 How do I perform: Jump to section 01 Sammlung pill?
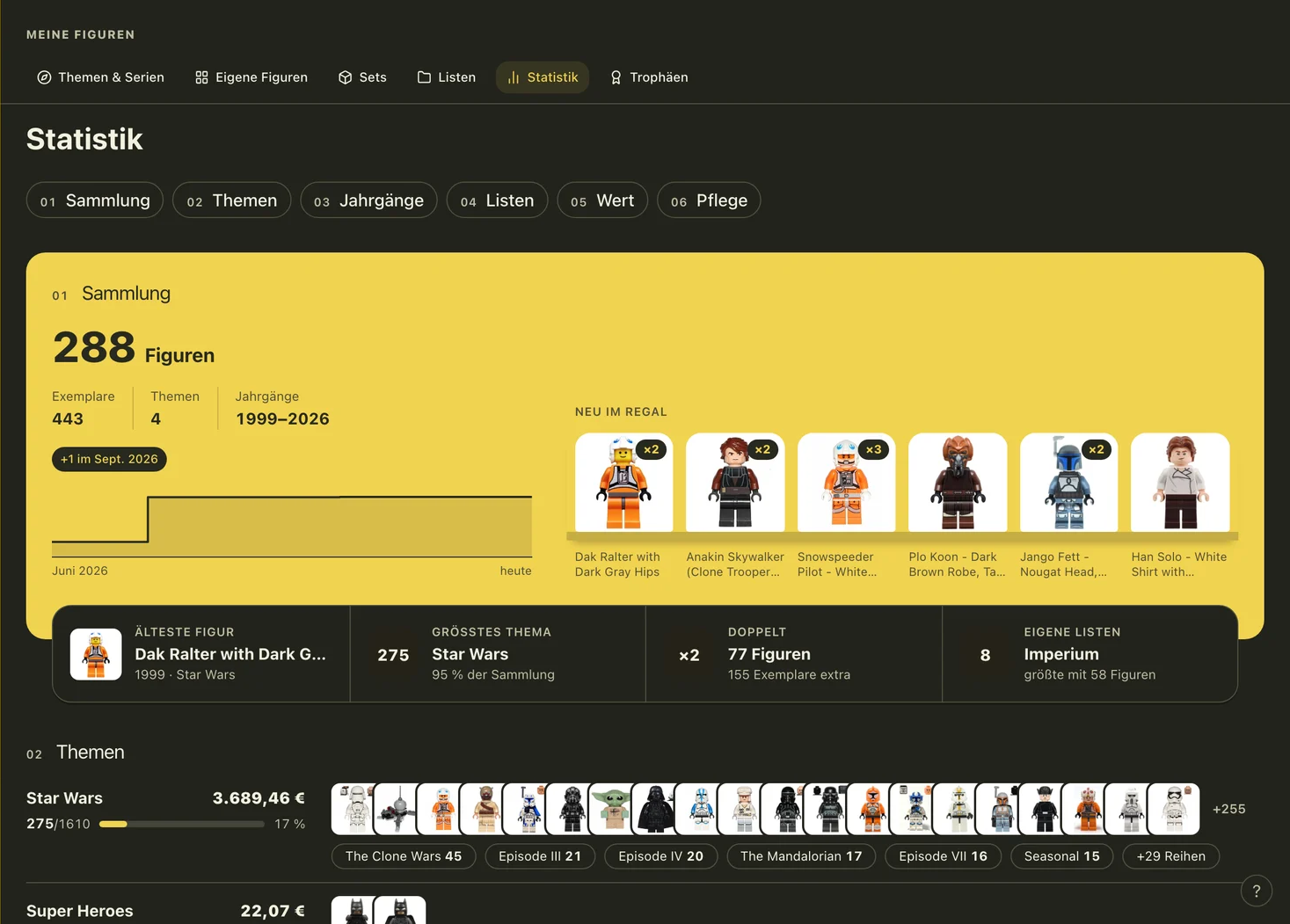pyautogui.click(x=95, y=200)
